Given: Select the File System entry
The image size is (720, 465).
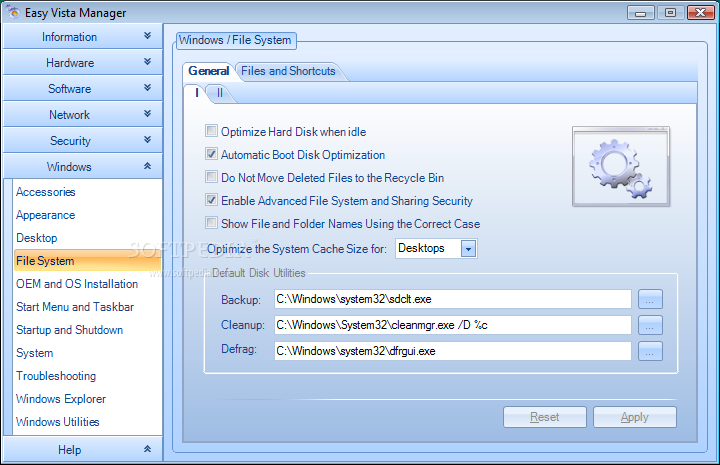Looking at the screenshot, I should tap(88, 261).
